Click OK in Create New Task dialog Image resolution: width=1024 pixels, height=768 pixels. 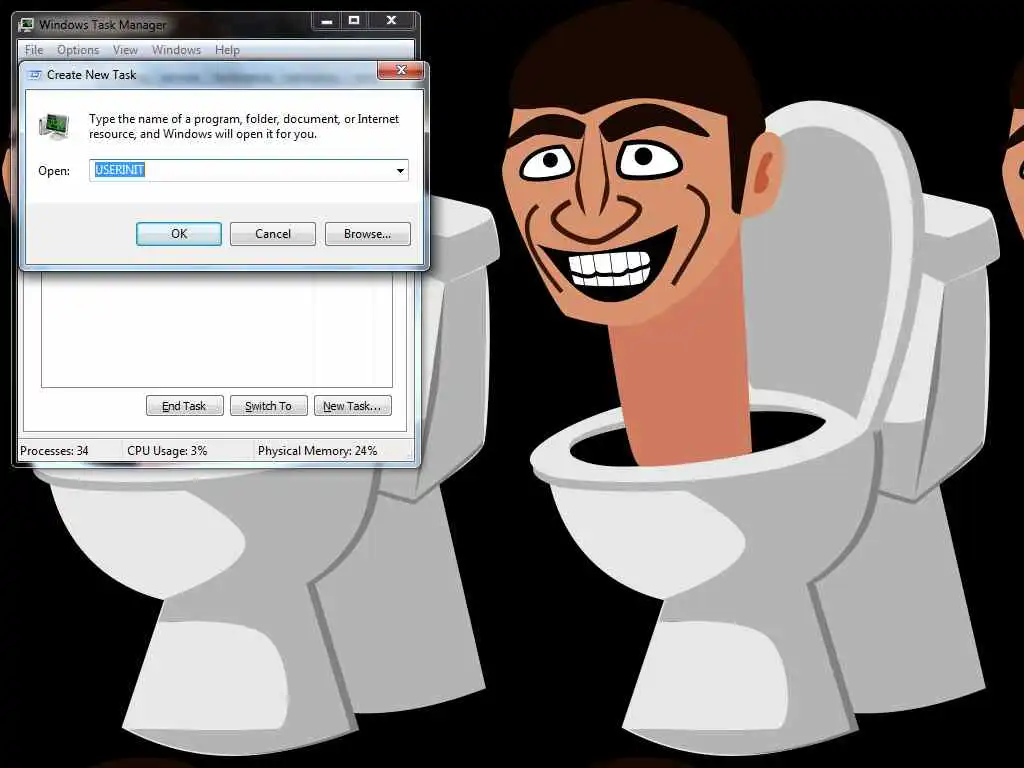(x=178, y=234)
